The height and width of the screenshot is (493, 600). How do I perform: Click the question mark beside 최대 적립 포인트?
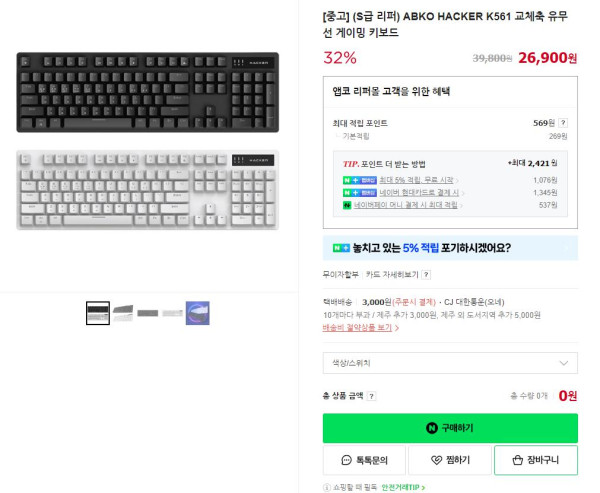pos(563,123)
